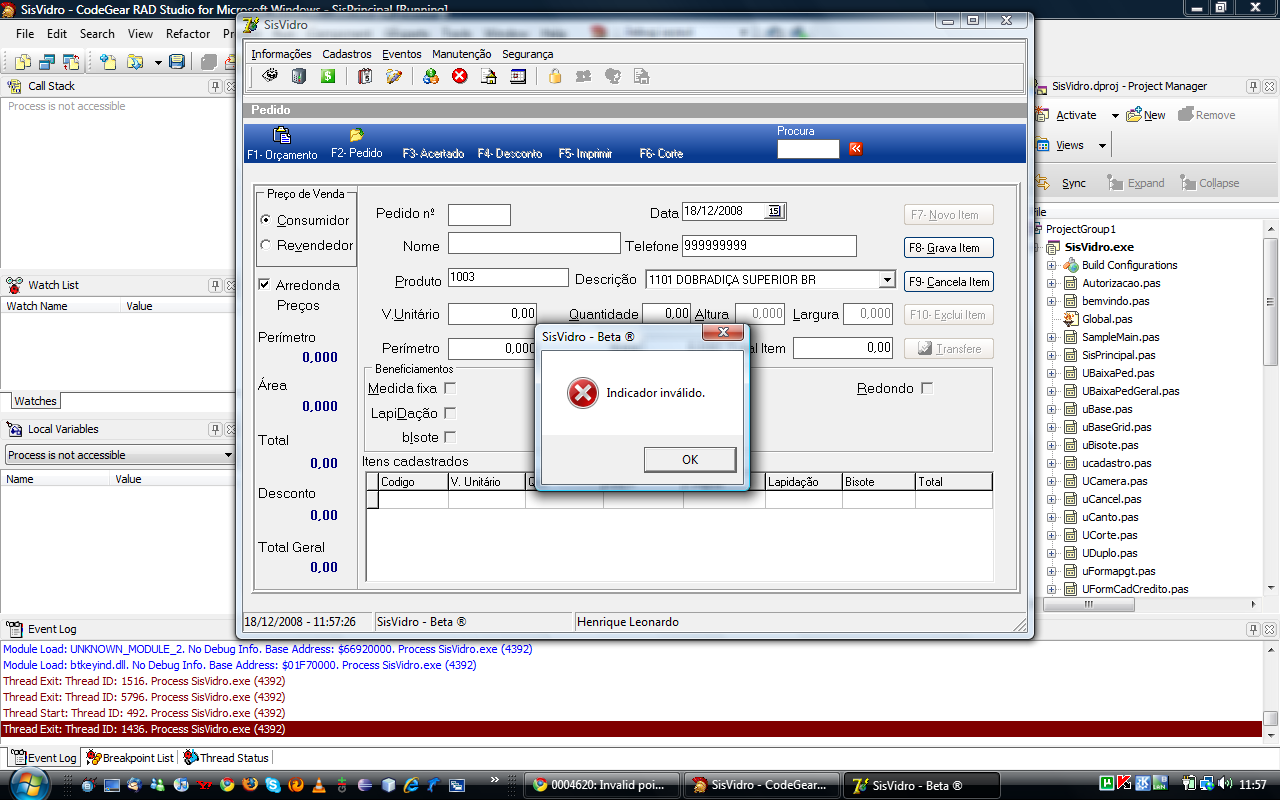Select the Revendedor radio button
This screenshot has width=1280, height=800.
(265, 245)
